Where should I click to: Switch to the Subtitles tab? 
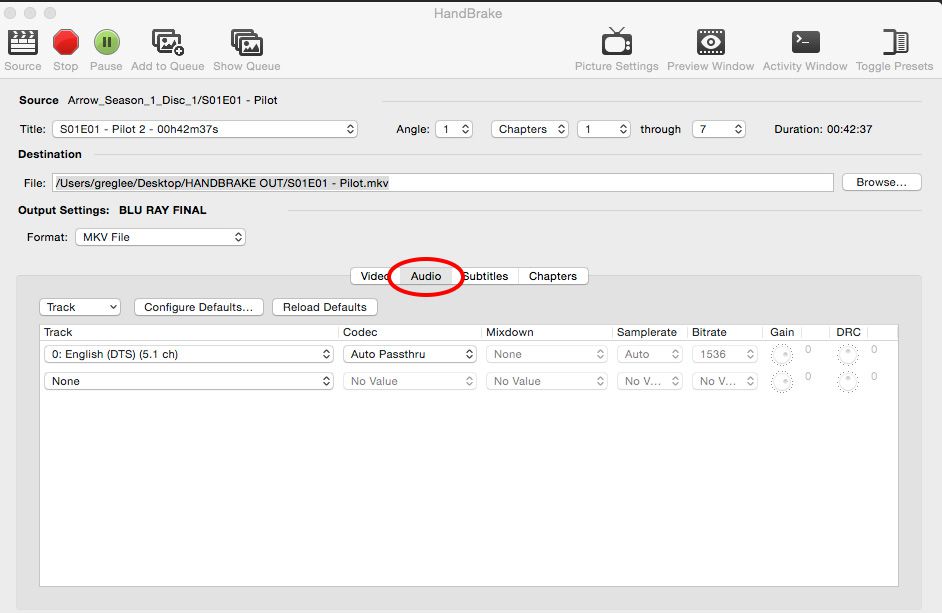pos(485,276)
